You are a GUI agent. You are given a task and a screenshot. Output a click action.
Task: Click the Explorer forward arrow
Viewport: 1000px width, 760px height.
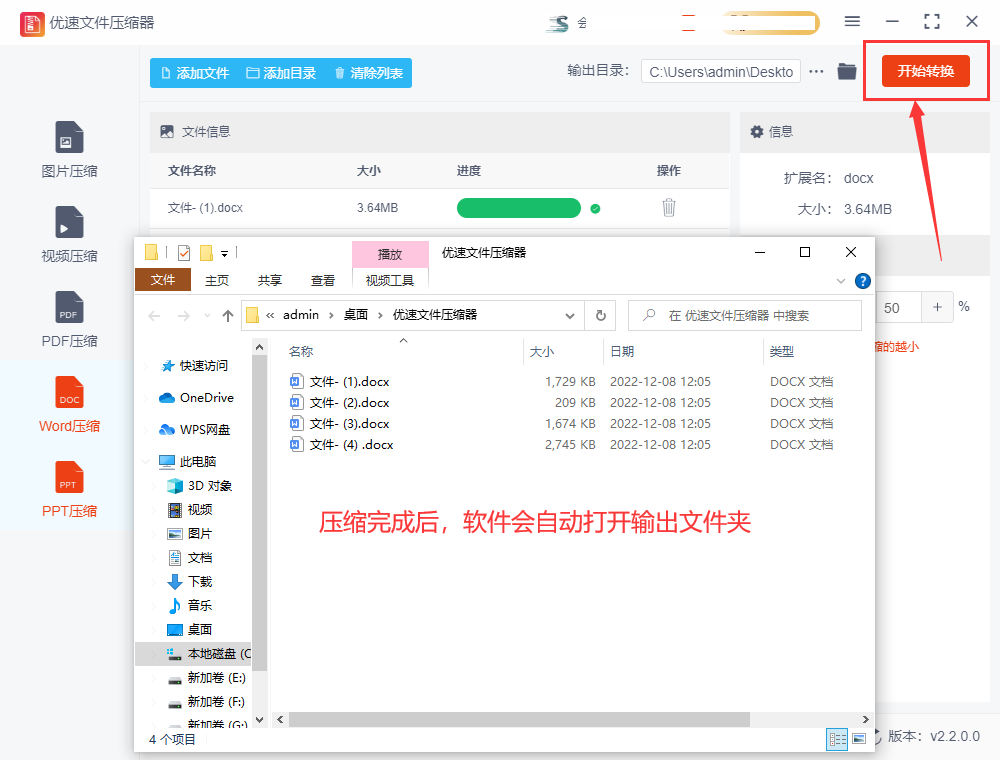184,316
